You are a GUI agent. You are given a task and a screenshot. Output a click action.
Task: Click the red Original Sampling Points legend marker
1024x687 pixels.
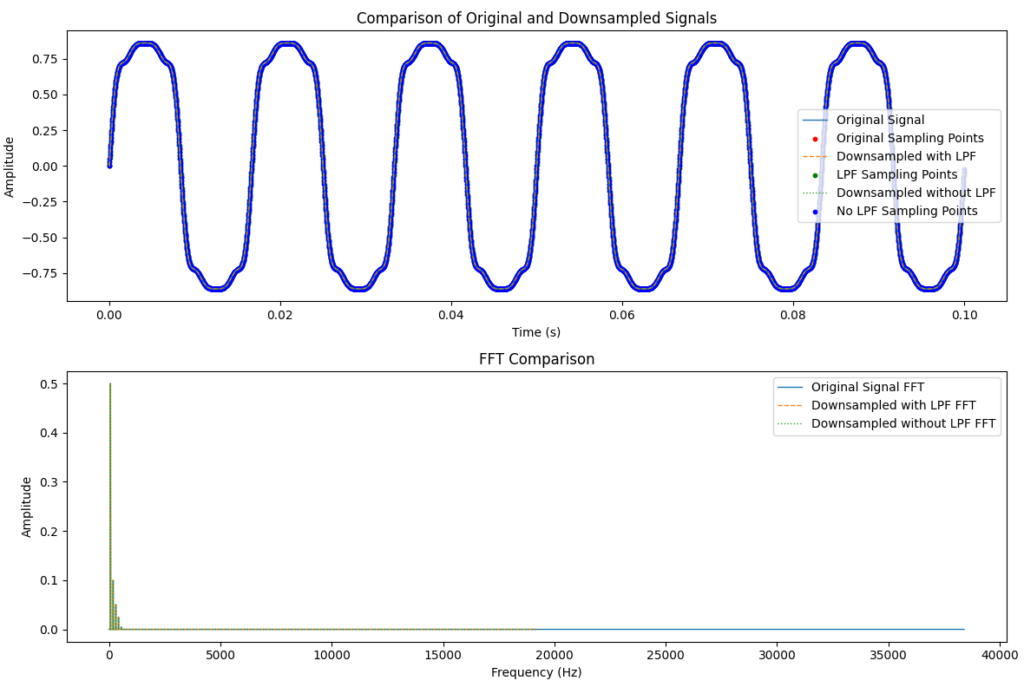pyautogui.click(x=815, y=138)
